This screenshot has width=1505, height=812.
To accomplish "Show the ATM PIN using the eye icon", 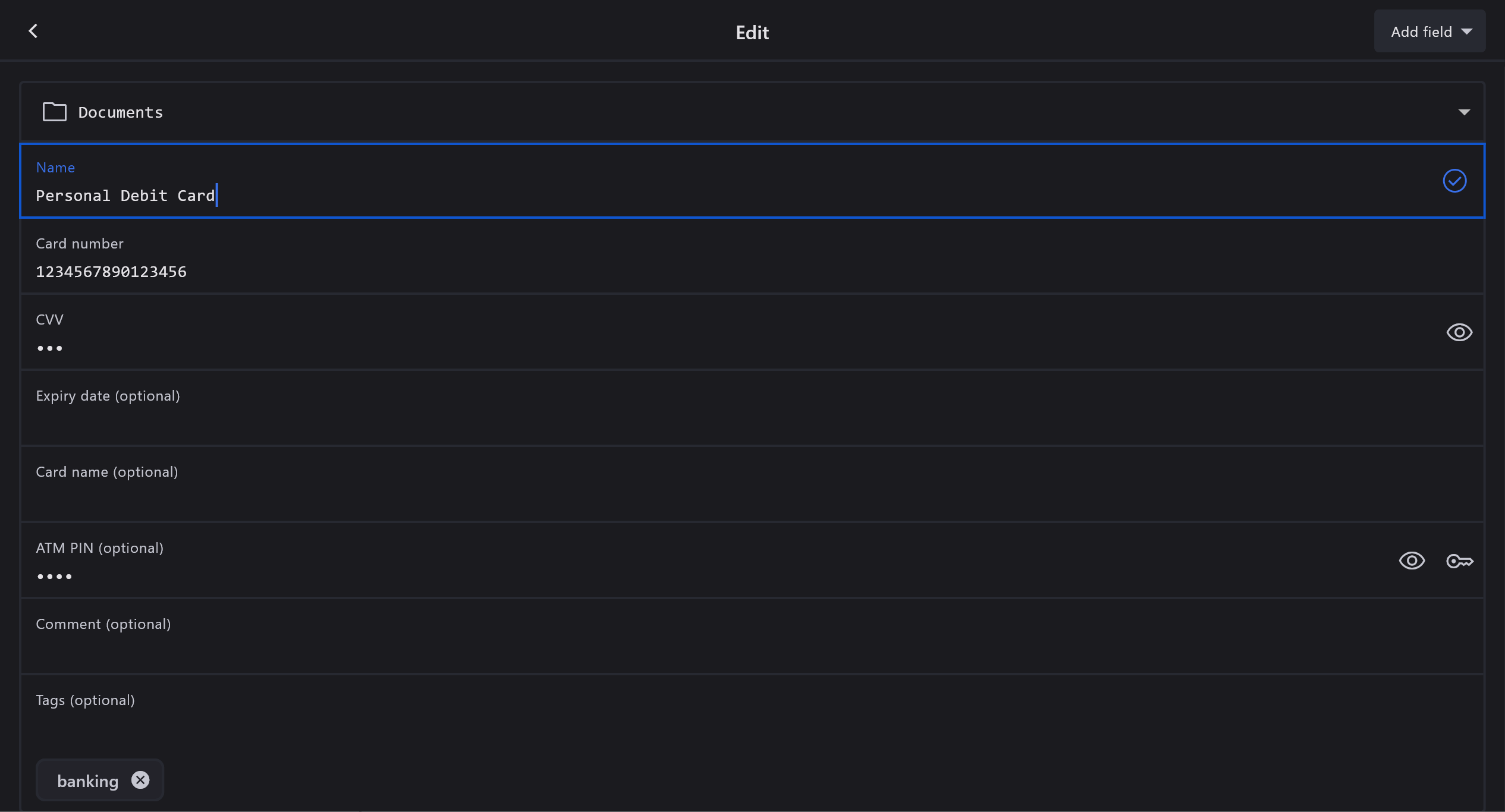I will tap(1412, 561).
